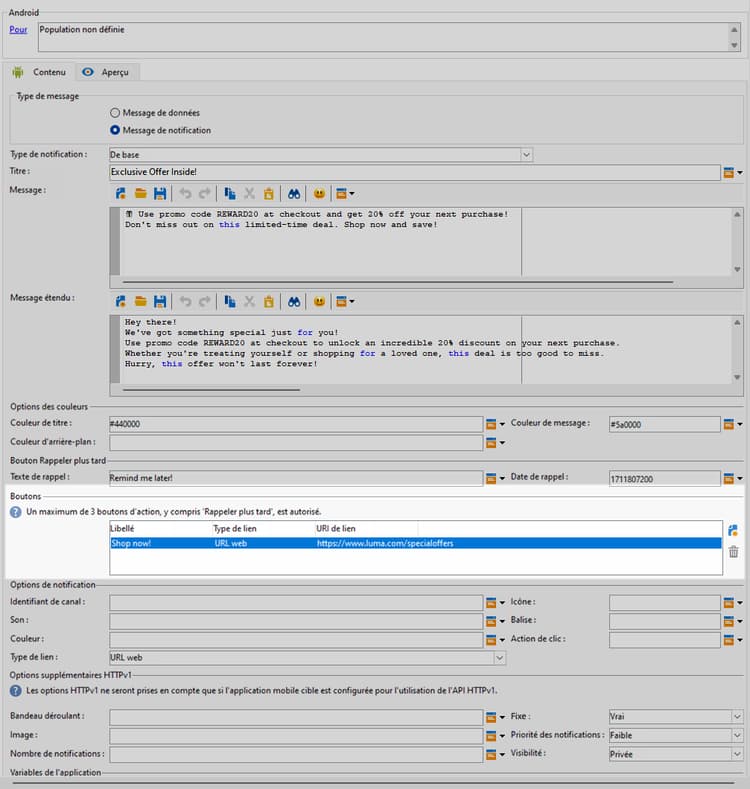Switch to the Aperçu tab
Screen dimensions: 750x789
(x=107, y=72)
